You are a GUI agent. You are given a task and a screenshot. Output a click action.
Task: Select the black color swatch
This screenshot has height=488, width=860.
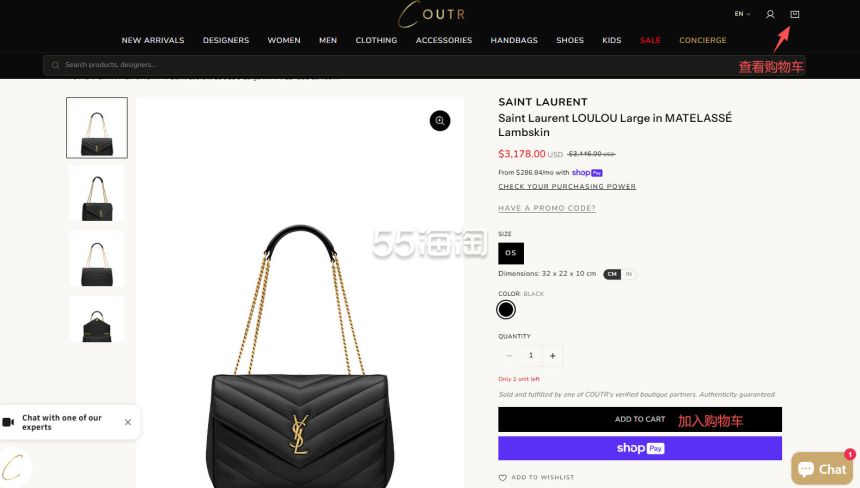[506, 310]
